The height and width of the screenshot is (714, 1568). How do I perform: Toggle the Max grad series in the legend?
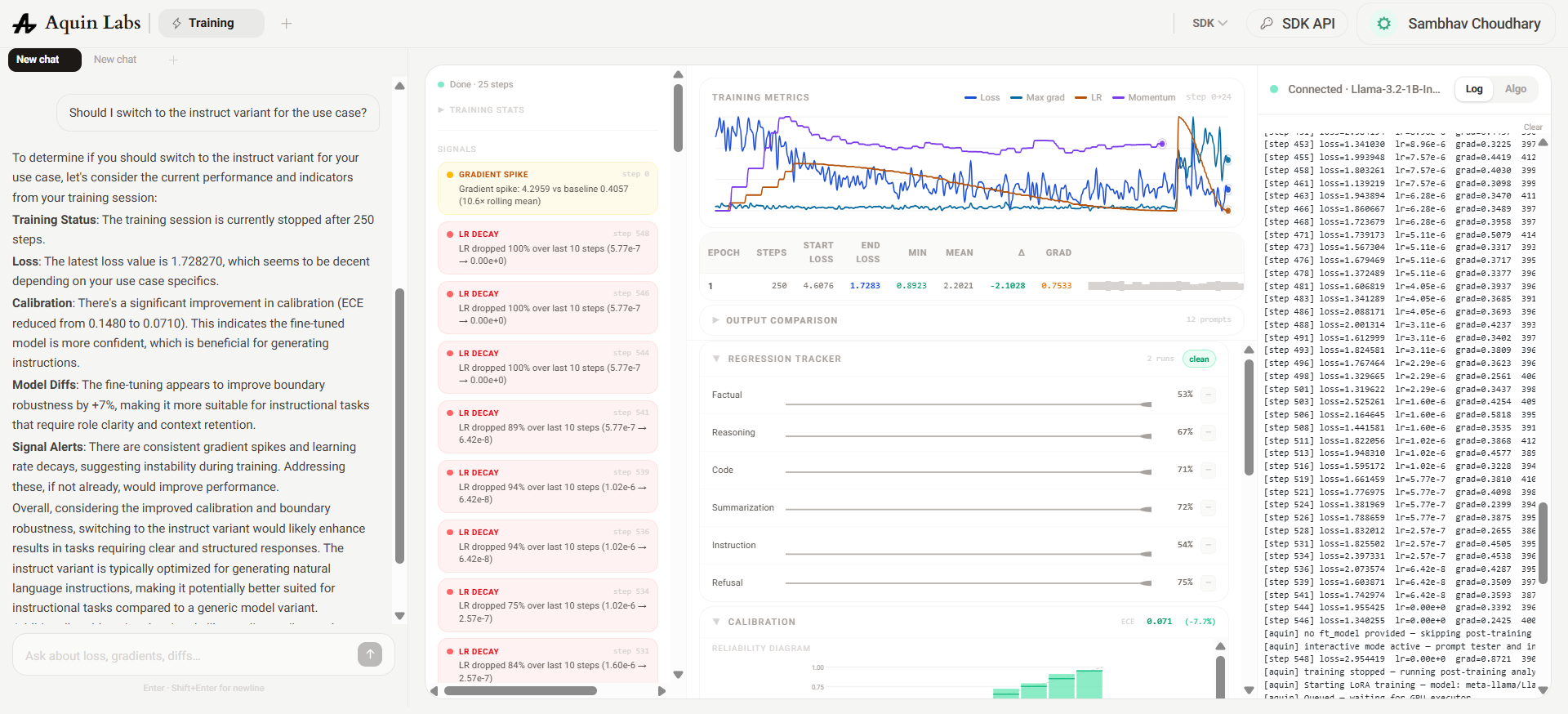click(x=1037, y=97)
